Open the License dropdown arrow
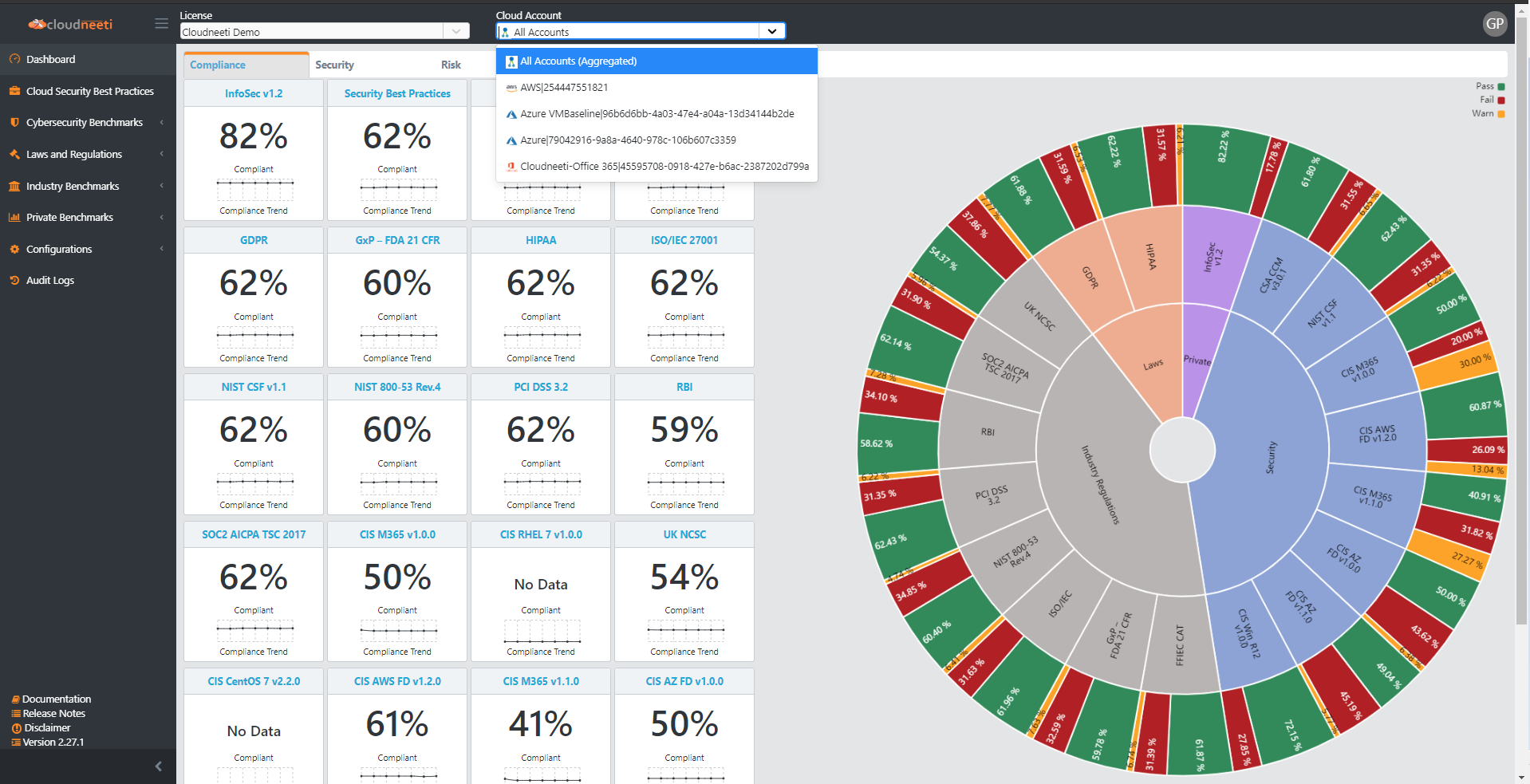Viewport: 1530px width, 784px height. [455, 32]
